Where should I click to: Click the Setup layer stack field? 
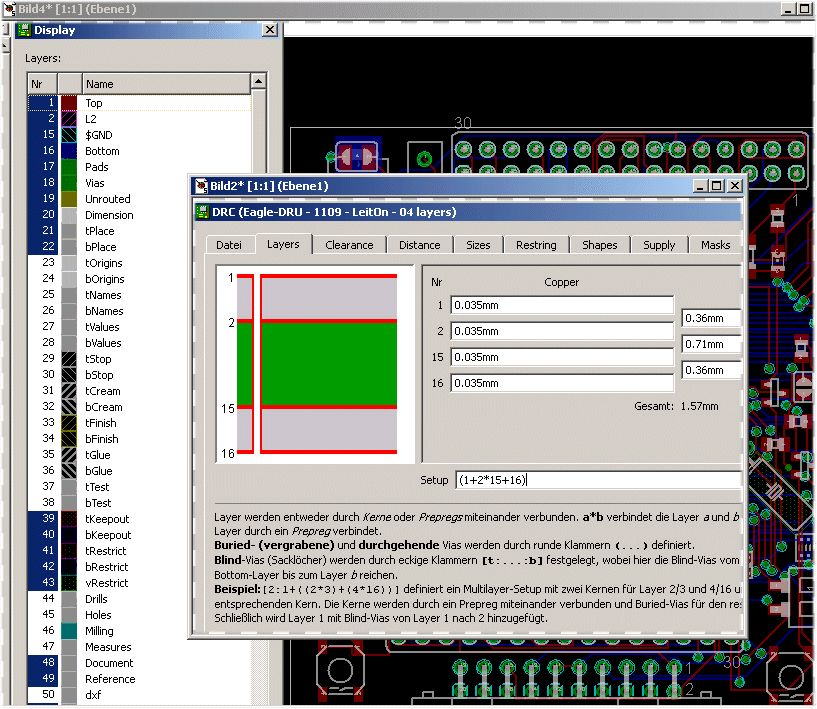597,480
